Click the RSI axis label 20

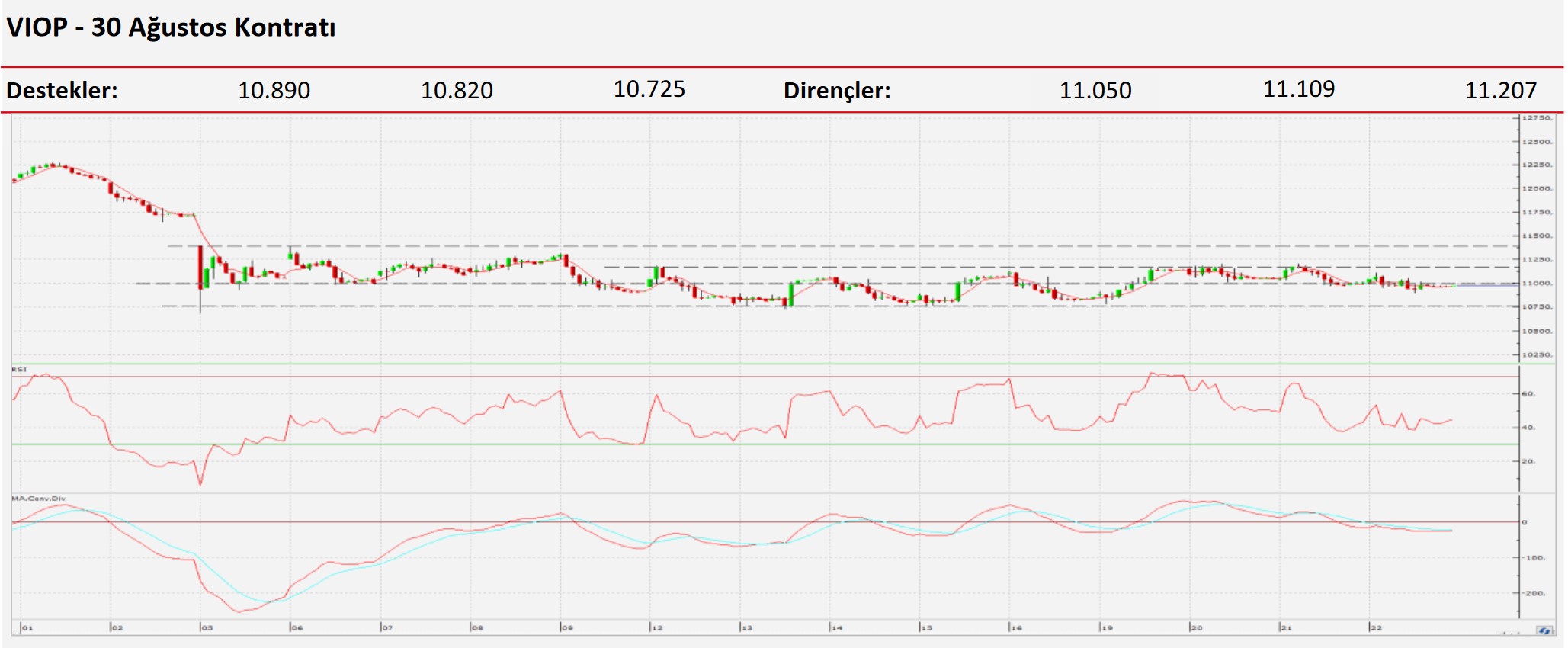(1529, 461)
